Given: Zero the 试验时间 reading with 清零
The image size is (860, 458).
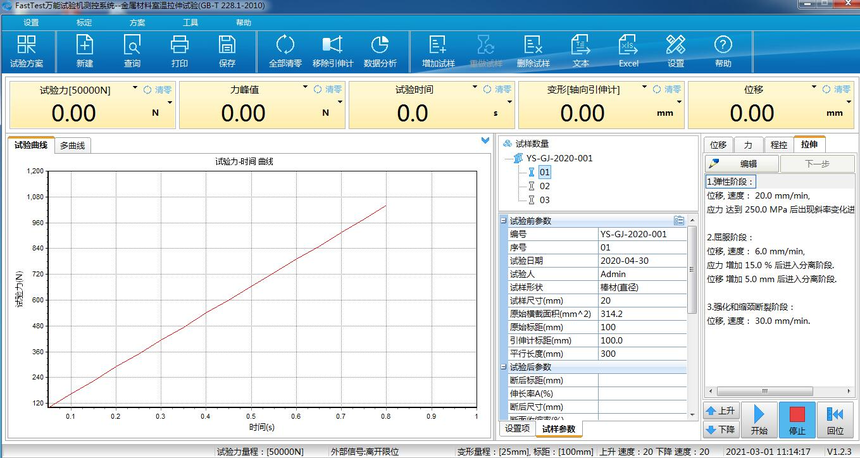Looking at the screenshot, I should [x=497, y=89].
